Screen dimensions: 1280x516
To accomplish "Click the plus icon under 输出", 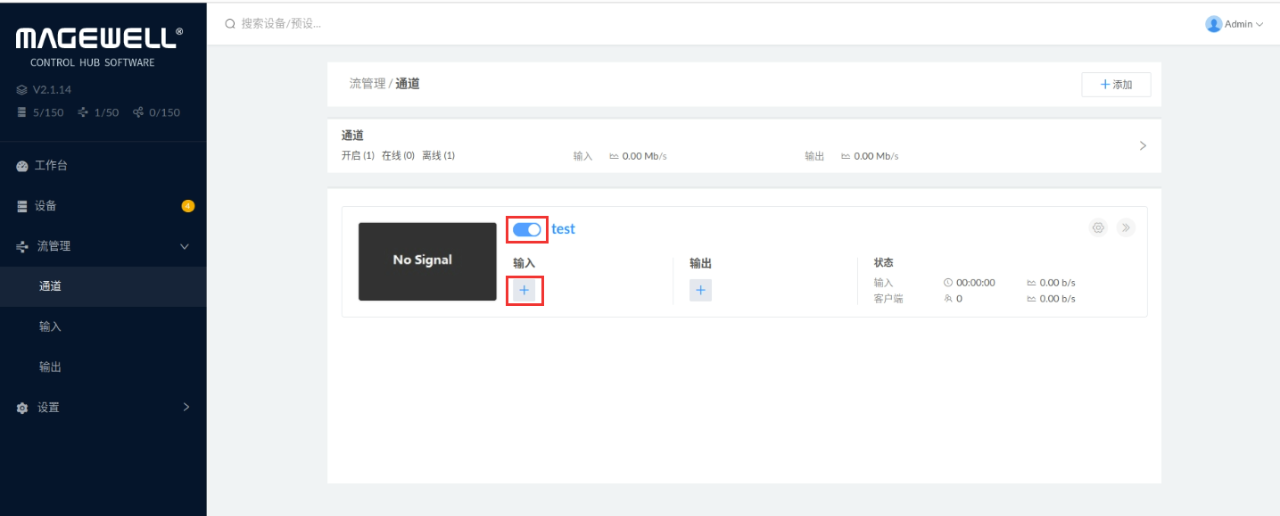I will pyautogui.click(x=700, y=290).
